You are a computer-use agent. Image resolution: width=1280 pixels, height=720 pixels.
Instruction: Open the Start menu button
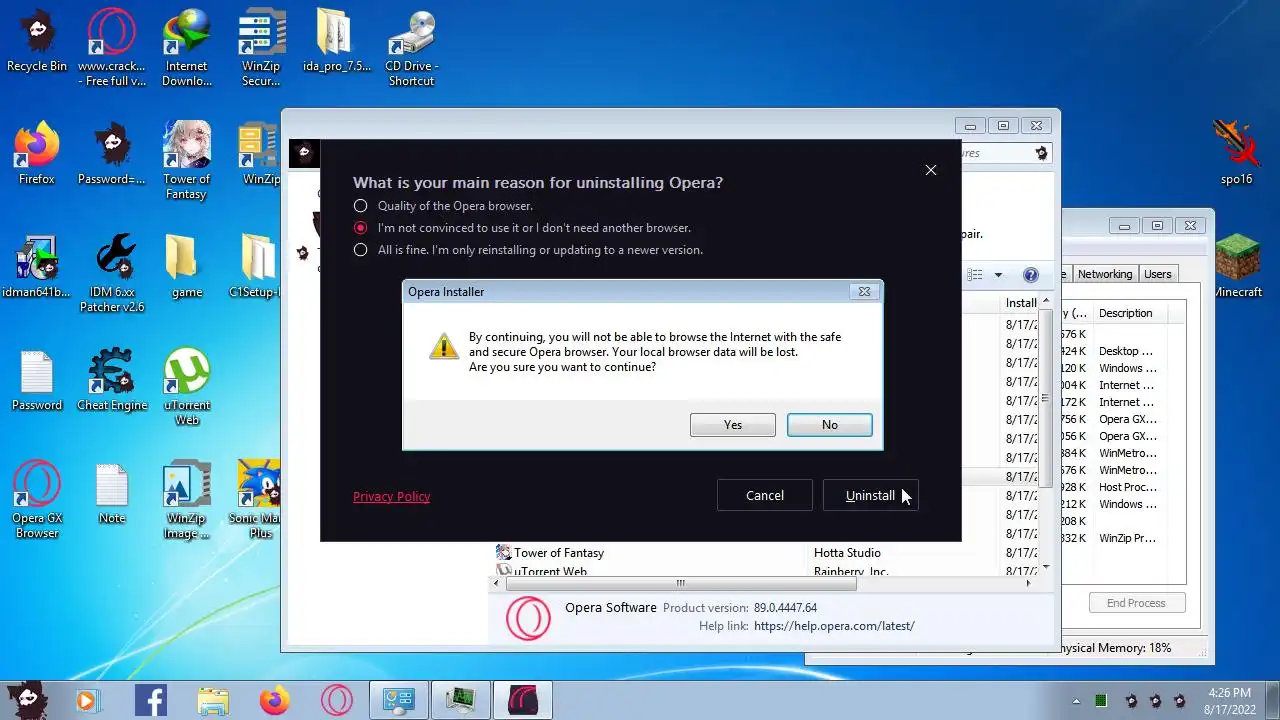point(27,699)
